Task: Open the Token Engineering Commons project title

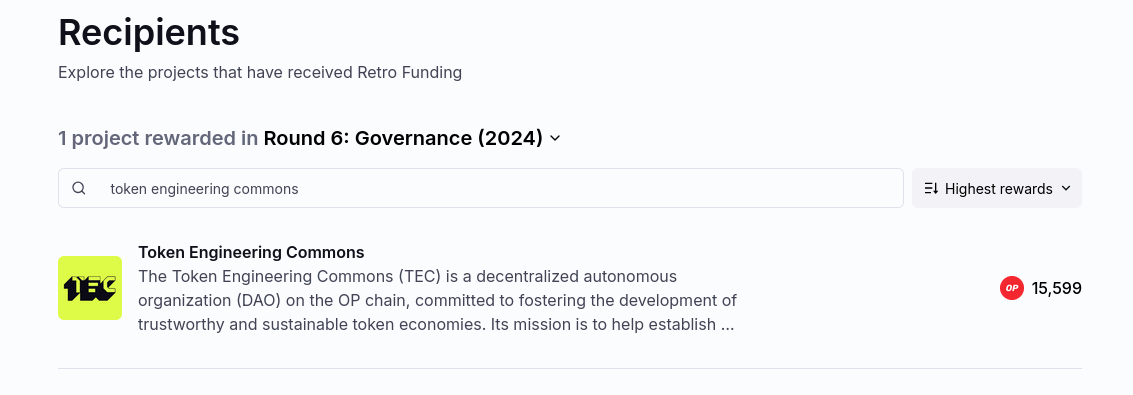Action: coord(251,252)
